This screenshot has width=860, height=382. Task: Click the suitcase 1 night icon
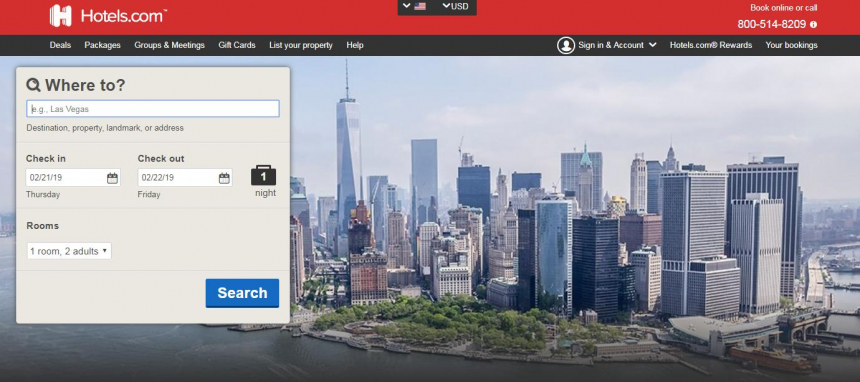(264, 175)
